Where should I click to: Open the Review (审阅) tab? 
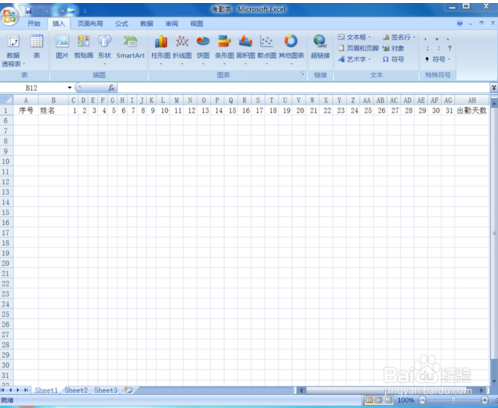(172, 23)
